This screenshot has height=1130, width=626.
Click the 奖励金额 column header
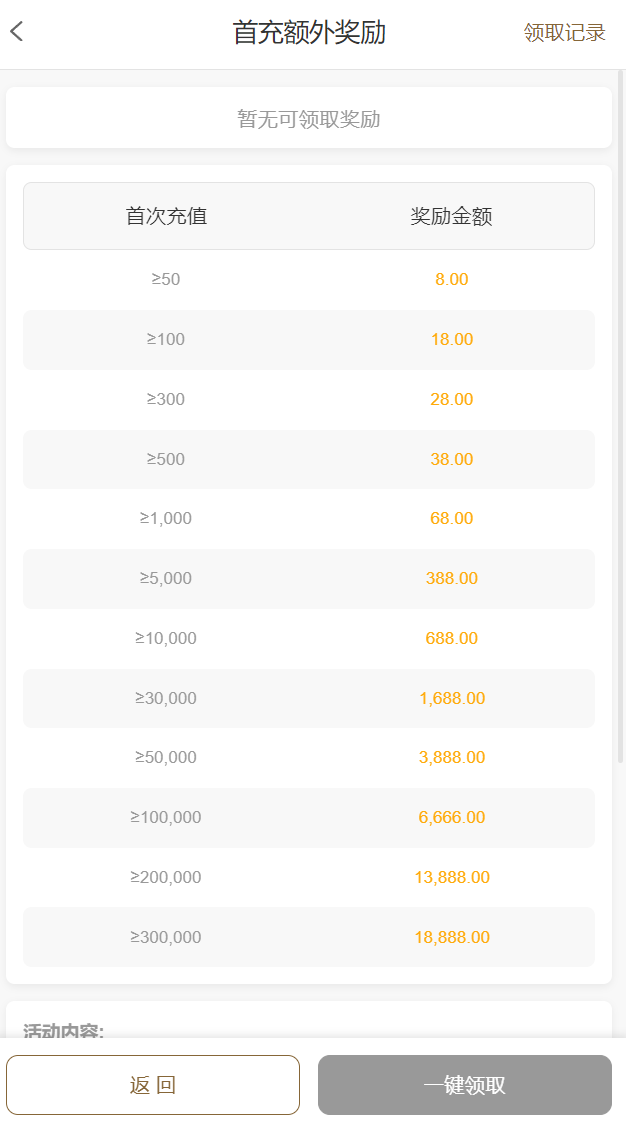452,216
